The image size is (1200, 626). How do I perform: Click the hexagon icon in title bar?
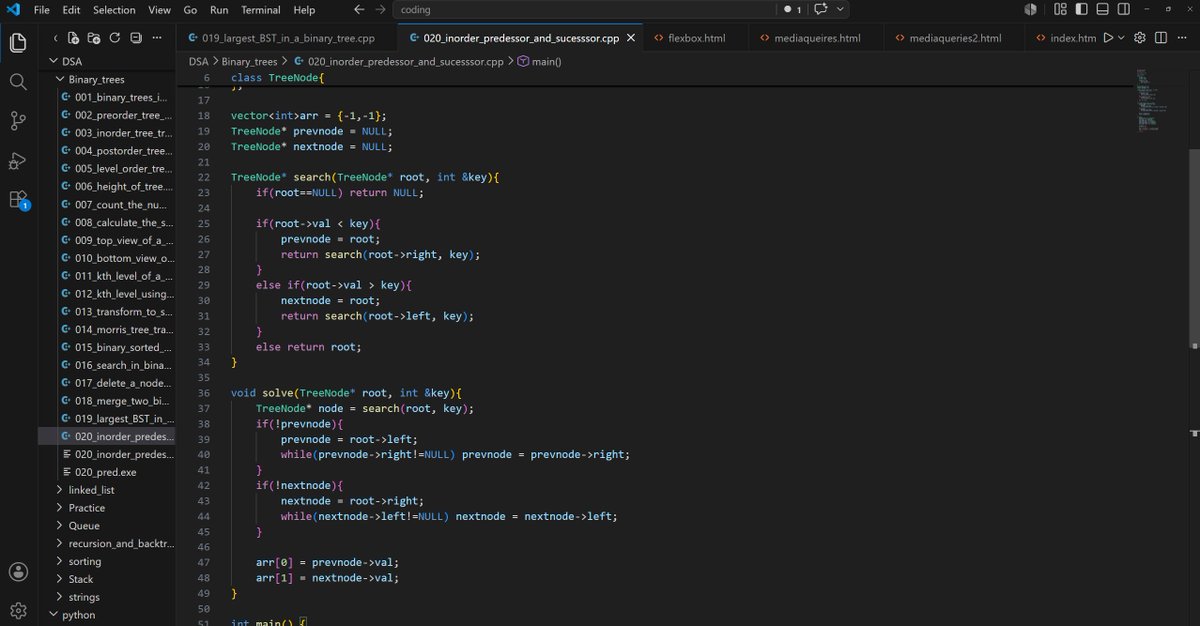(x=1031, y=10)
